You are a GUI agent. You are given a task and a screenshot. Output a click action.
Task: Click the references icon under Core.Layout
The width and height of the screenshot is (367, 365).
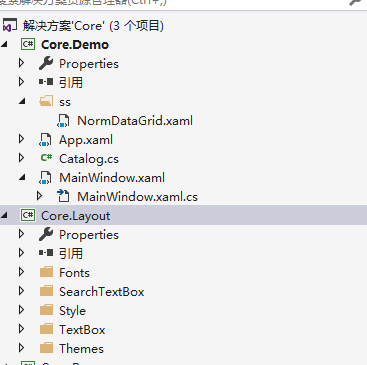(x=46, y=253)
